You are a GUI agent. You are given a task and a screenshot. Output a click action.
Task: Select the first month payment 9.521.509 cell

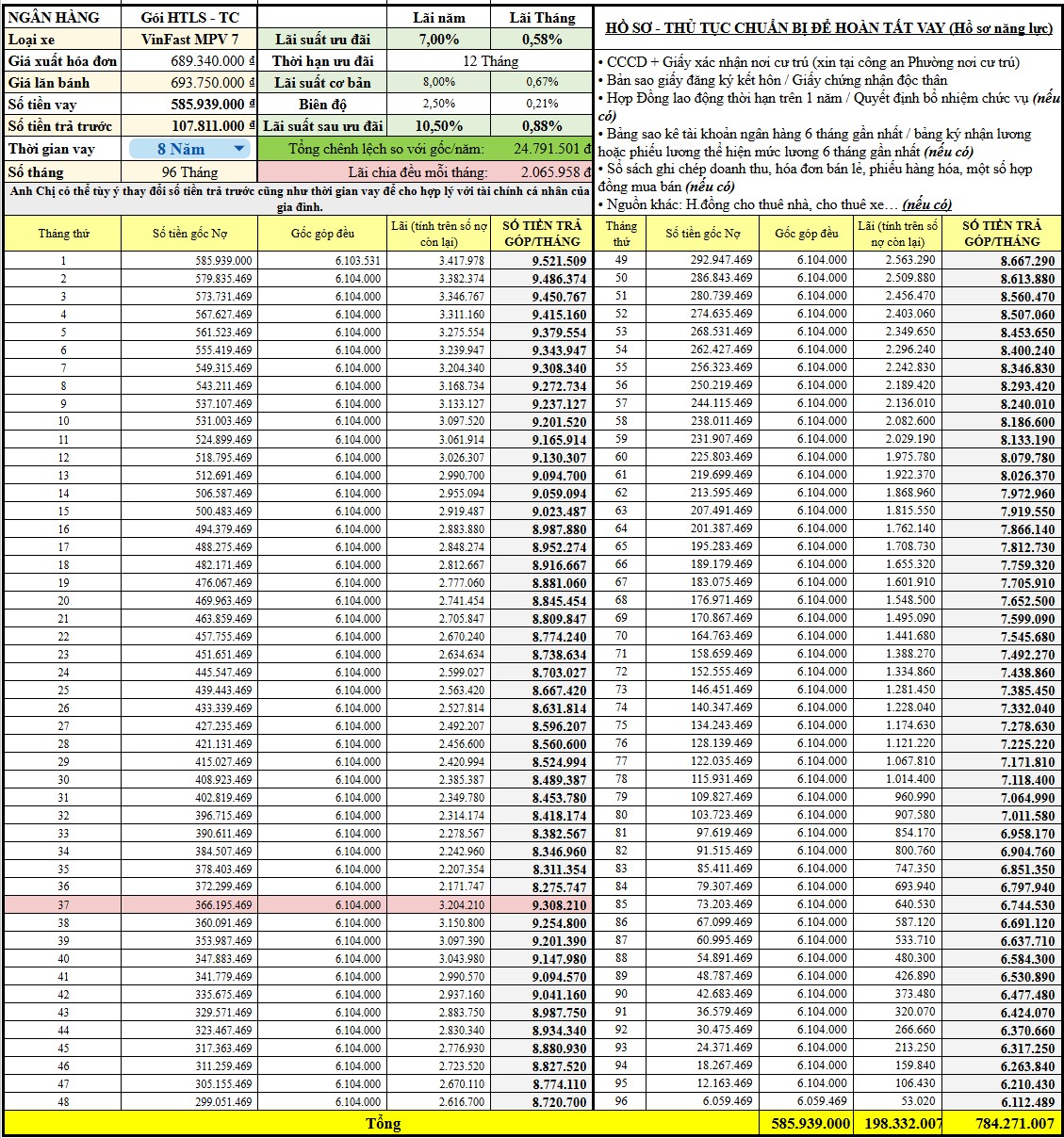[543, 261]
